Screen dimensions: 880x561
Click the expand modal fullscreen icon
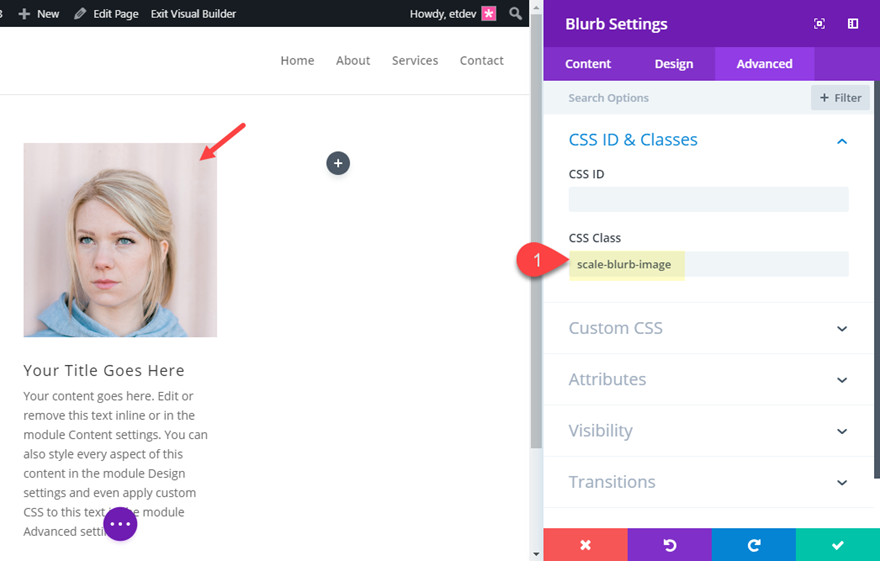(820, 24)
